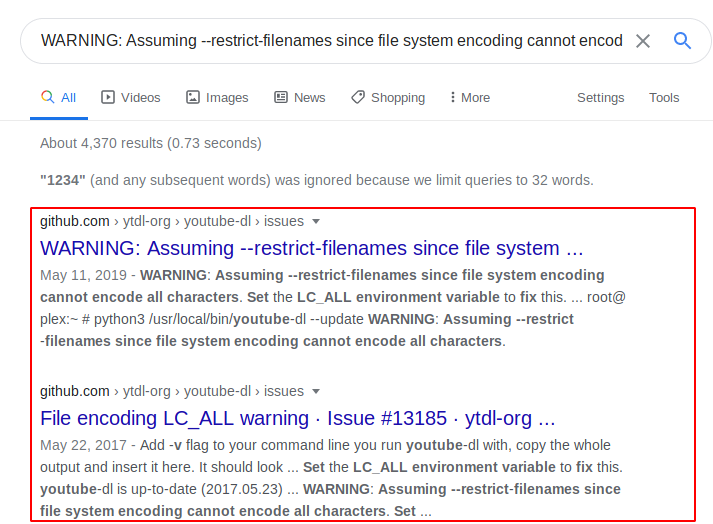Click the three-dot More icon
This screenshot has width=713, height=524.
pyautogui.click(x=452, y=97)
